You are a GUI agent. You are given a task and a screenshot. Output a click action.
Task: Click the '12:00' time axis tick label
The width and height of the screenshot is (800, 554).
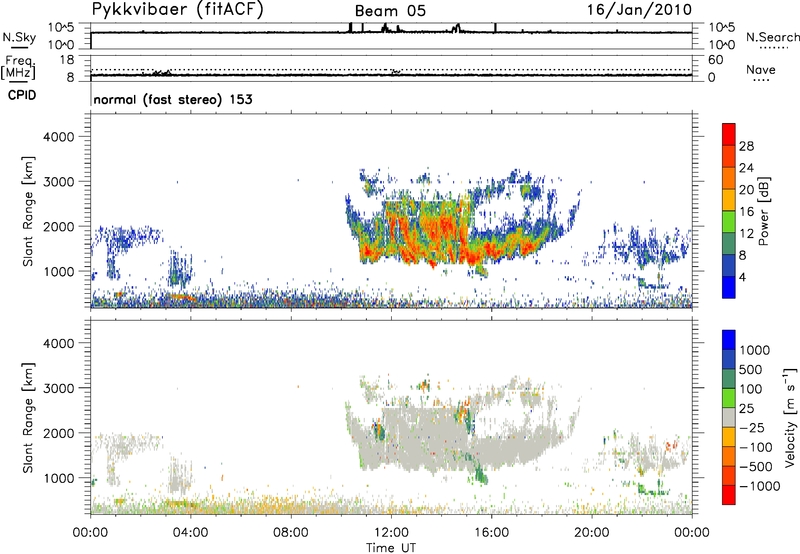tap(391, 533)
